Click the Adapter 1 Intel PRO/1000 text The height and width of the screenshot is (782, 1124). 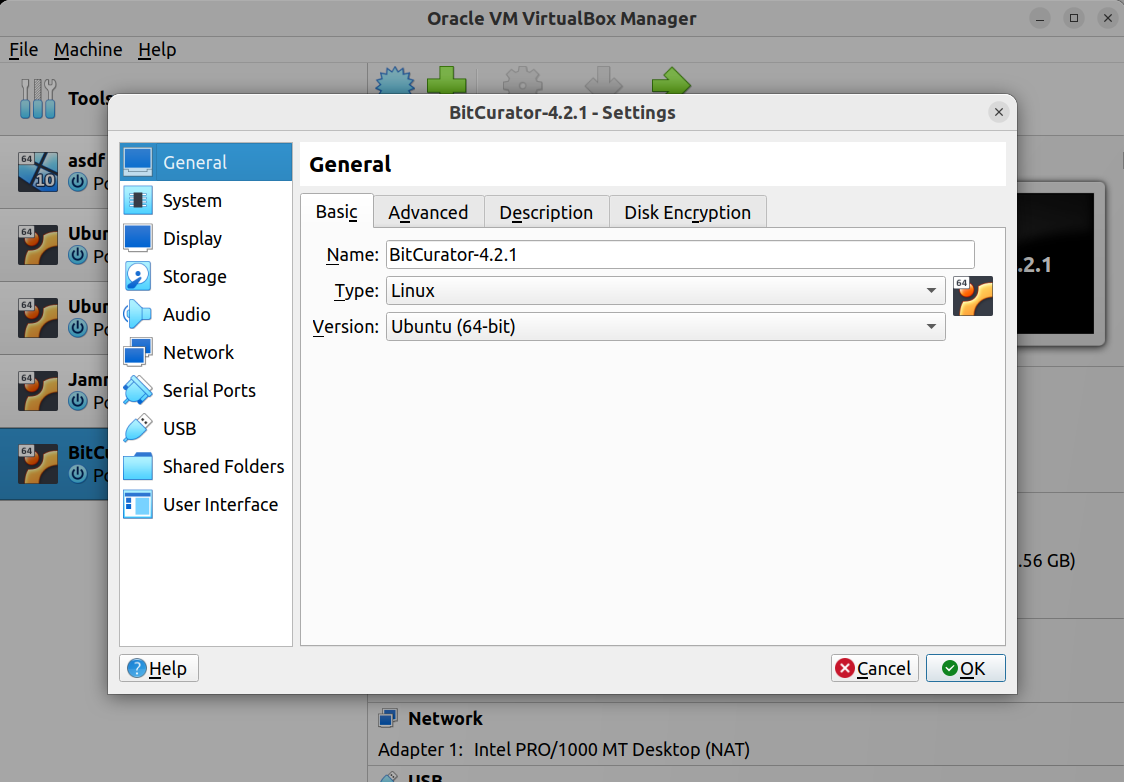[564, 749]
